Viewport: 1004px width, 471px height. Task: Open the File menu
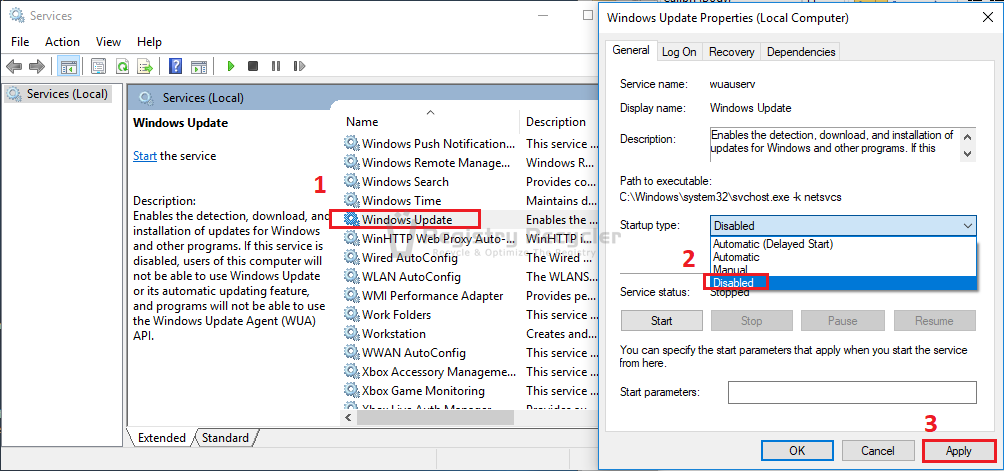click(20, 42)
